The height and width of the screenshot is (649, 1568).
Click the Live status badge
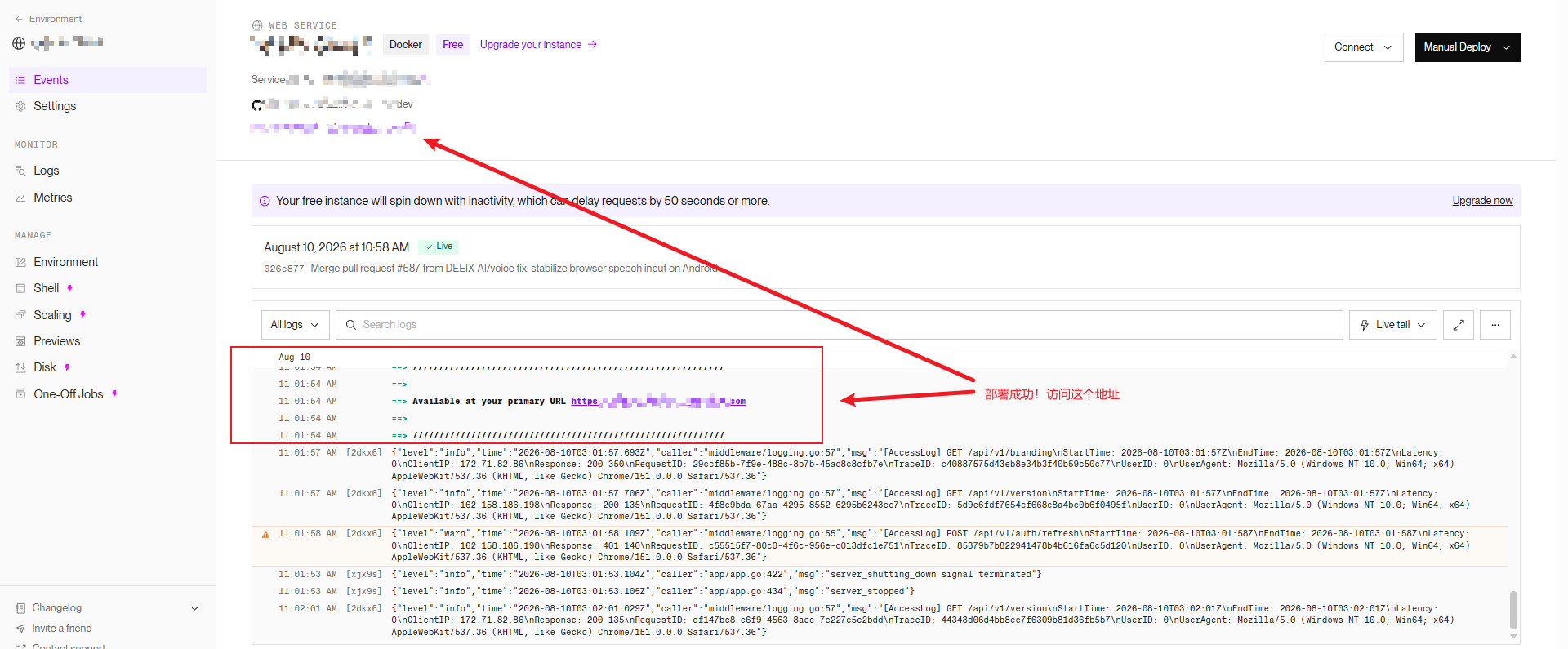click(x=439, y=247)
